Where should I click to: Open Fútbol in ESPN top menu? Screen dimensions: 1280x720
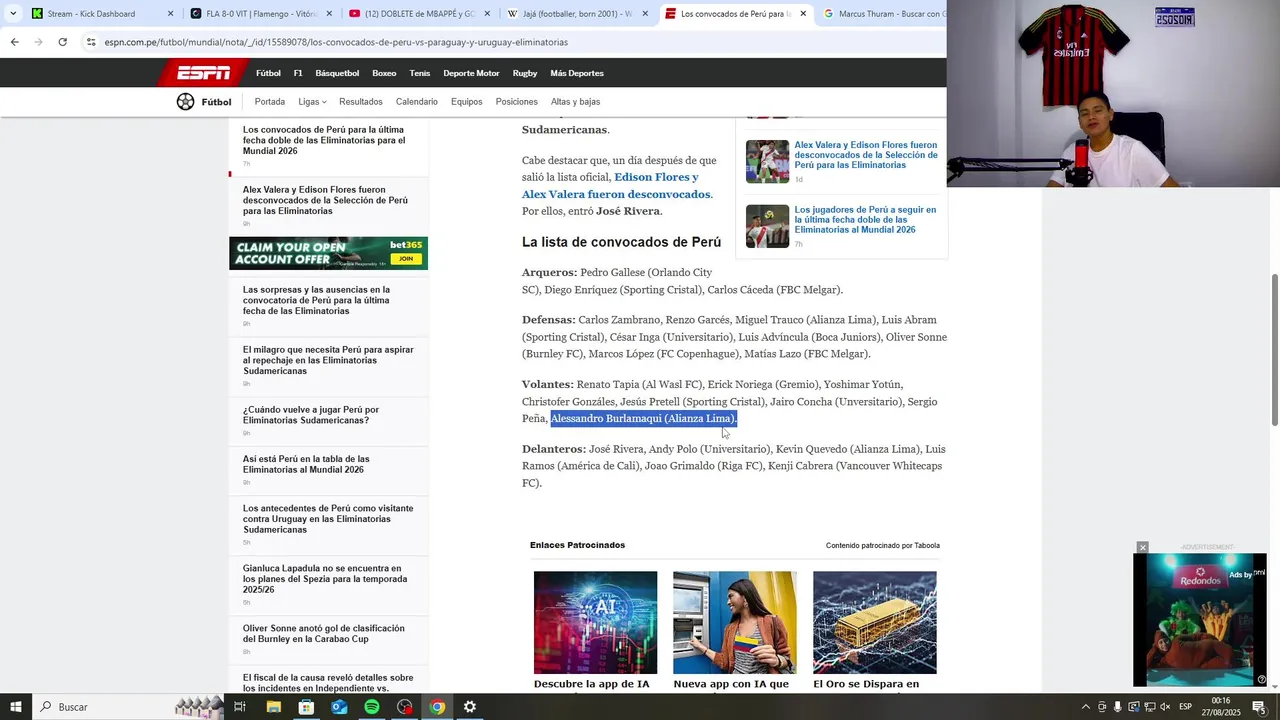pyautogui.click(x=268, y=73)
